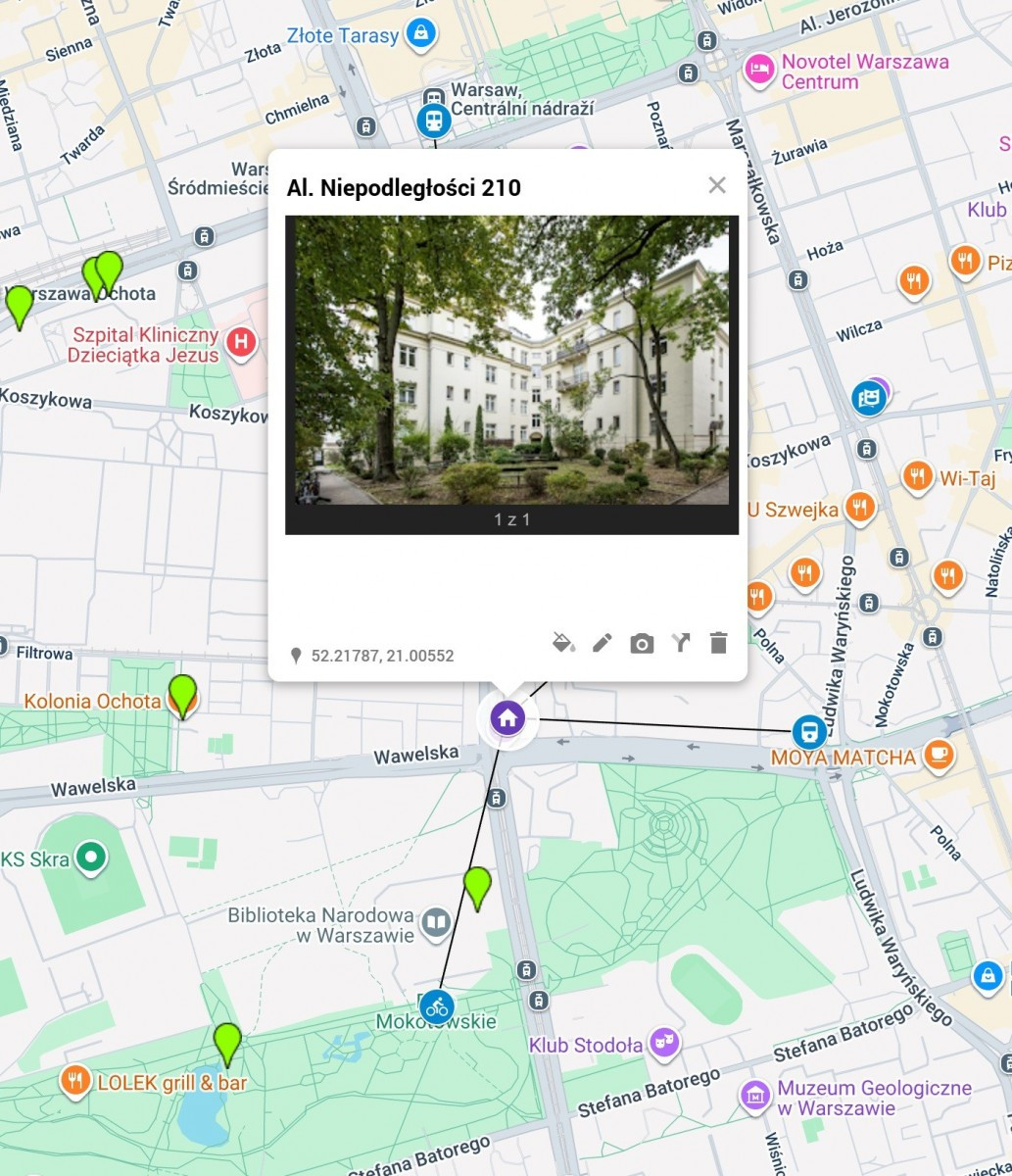Get directions to here via arrow icon

click(x=681, y=643)
